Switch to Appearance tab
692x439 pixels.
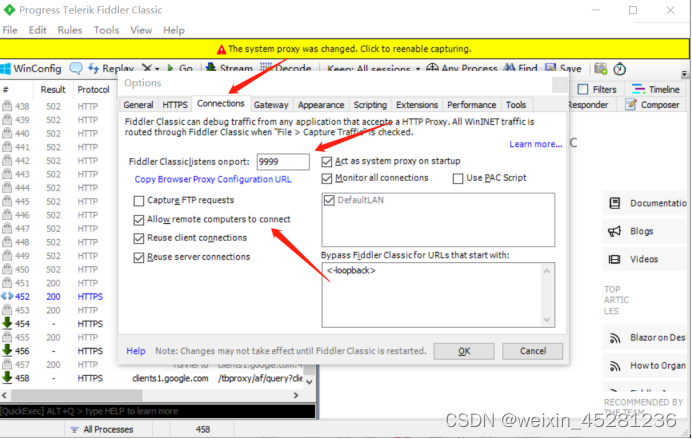(321, 105)
